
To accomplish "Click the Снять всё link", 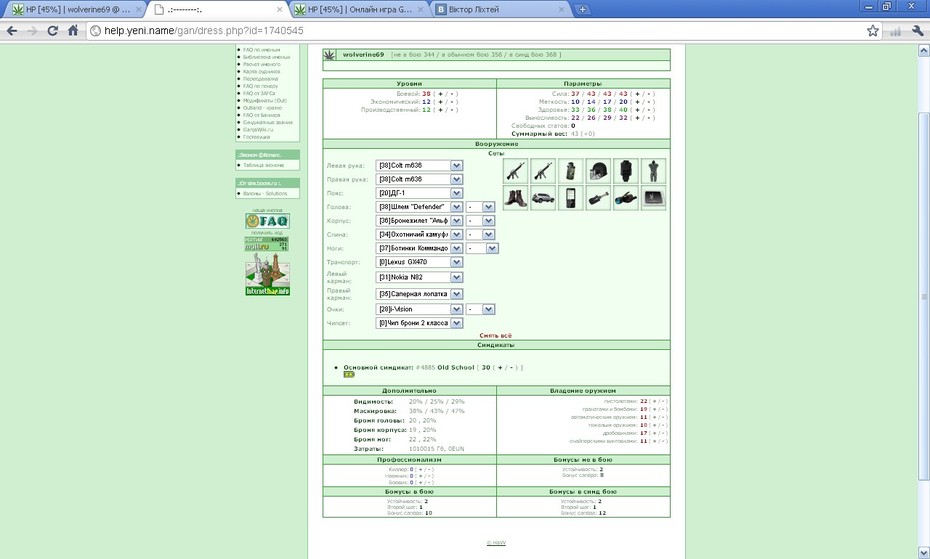I will click(496, 335).
